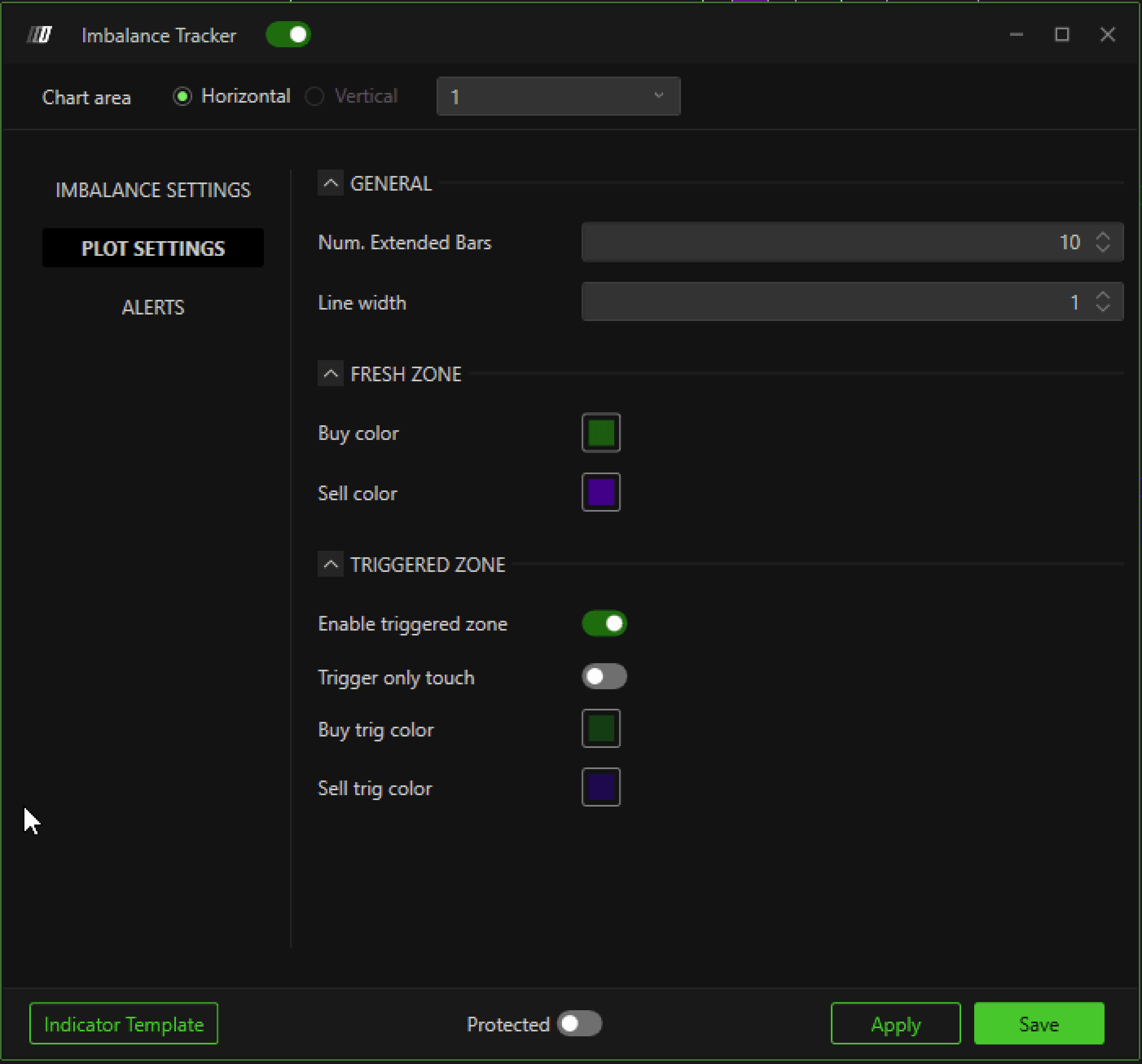The width and height of the screenshot is (1142, 1064).
Task: Maximize the Imbalance Tracker window
Action: point(1062,35)
